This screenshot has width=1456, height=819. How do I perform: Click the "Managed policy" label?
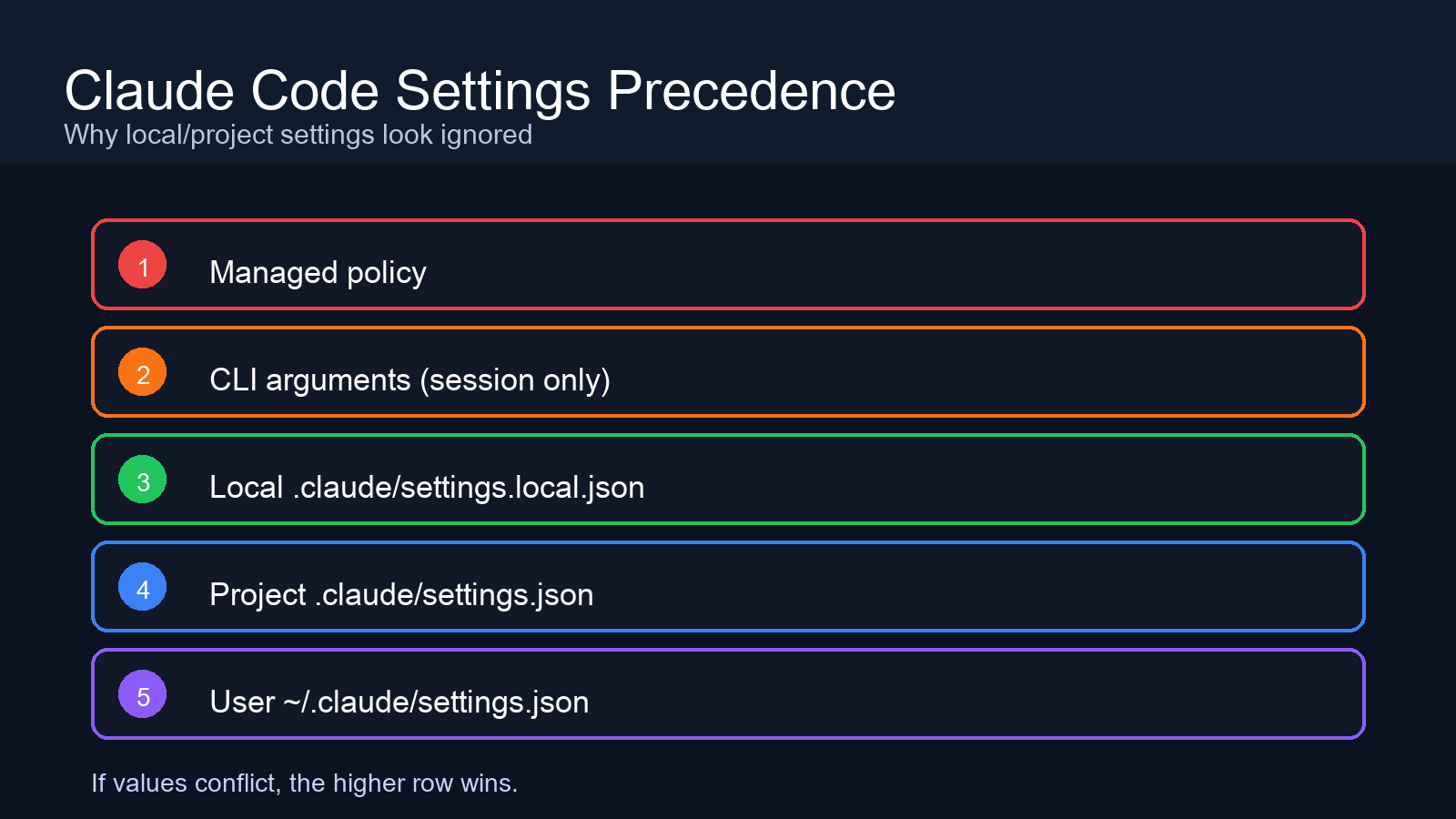tap(318, 272)
